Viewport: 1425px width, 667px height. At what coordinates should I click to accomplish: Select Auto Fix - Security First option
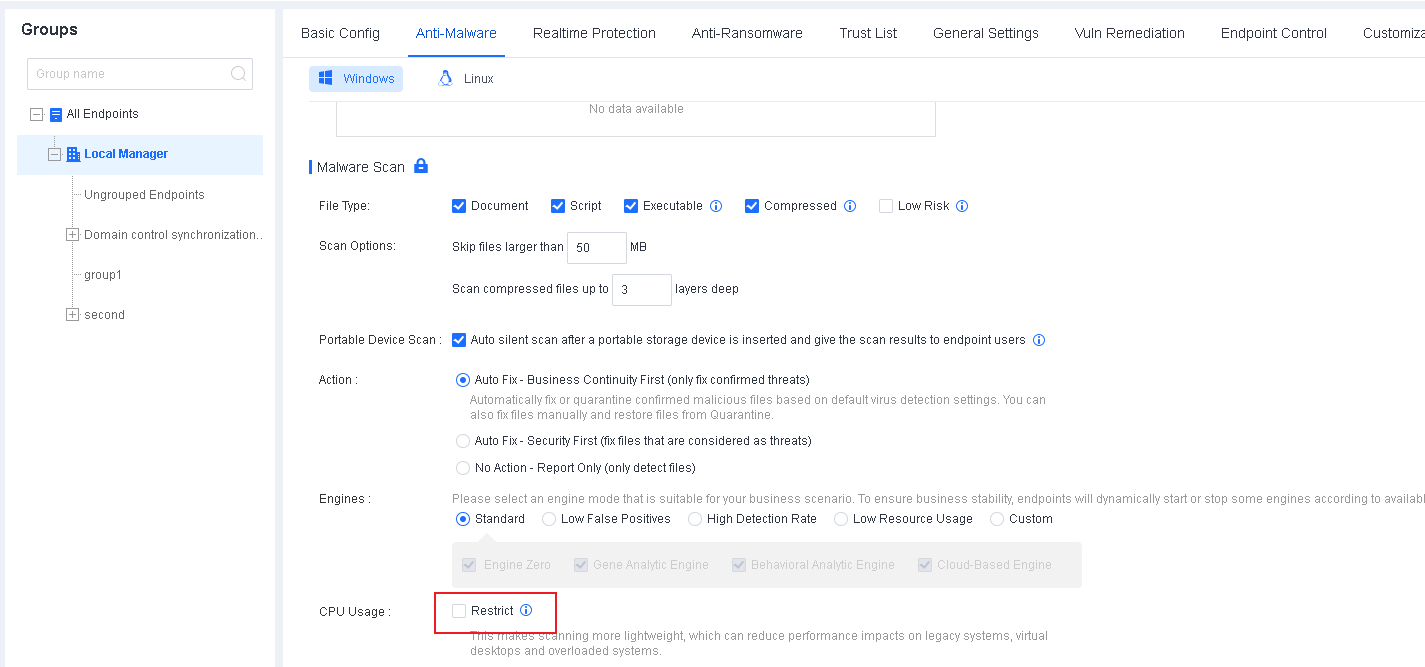click(463, 441)
